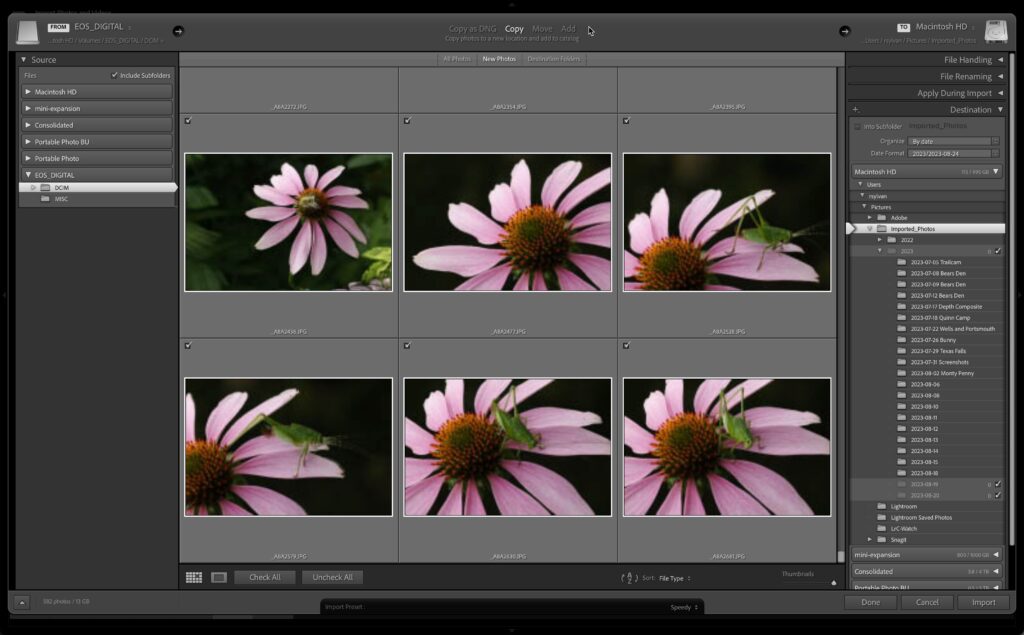This screenshot has height=635, width=1024.
Task: Collapse the Source panel
Action: point(24,59)
